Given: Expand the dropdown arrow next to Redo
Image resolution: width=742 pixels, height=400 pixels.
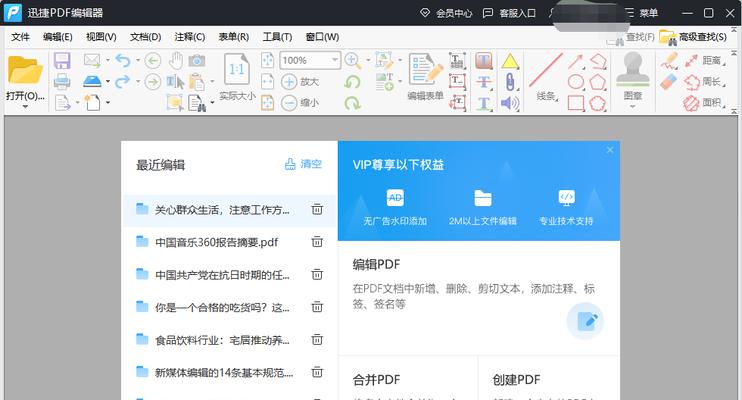Looking at the screenshot, I should tap(138, 81).
